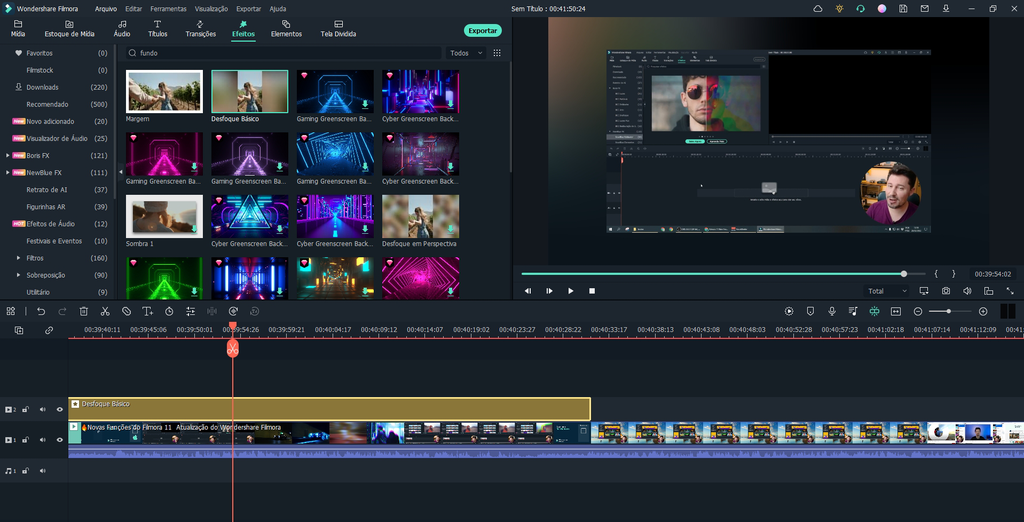Click the cloud icon in title bar
1024x522 pixels.
point(818,8)
